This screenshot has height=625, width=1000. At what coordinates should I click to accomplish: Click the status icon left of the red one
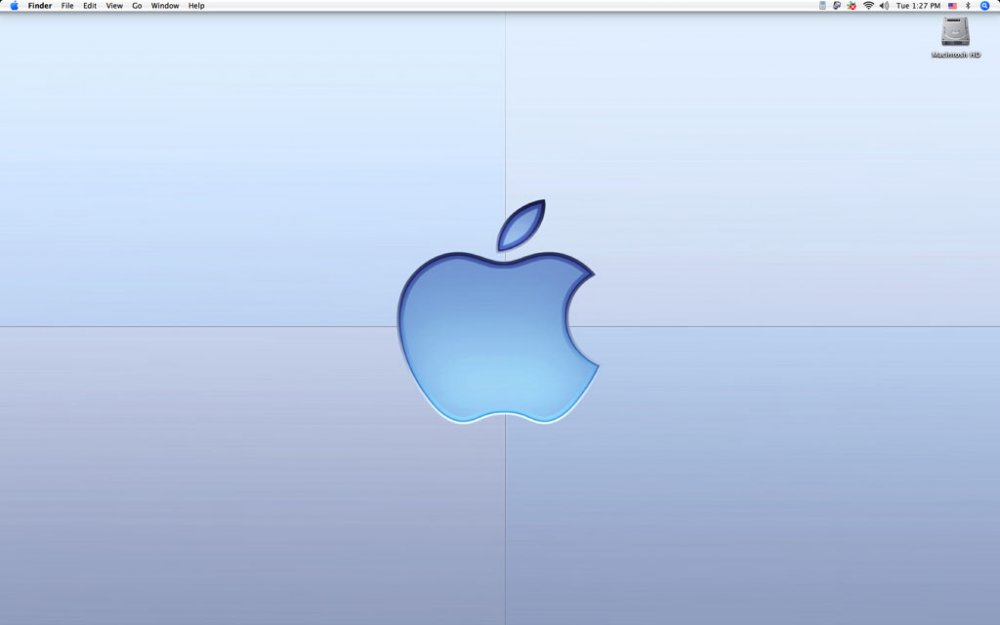(836, 6)
